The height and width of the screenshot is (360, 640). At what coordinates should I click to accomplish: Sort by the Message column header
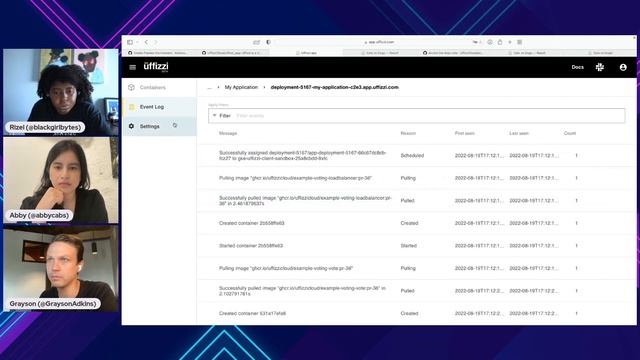pyautogui.click(x=228, y=133)
